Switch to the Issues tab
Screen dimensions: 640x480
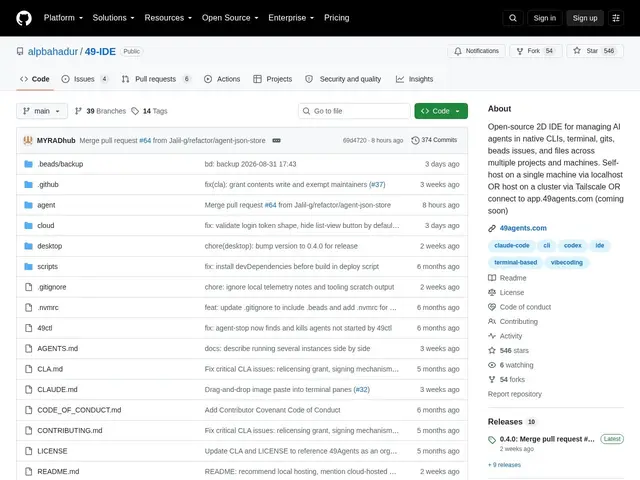(x=85, y=79)
